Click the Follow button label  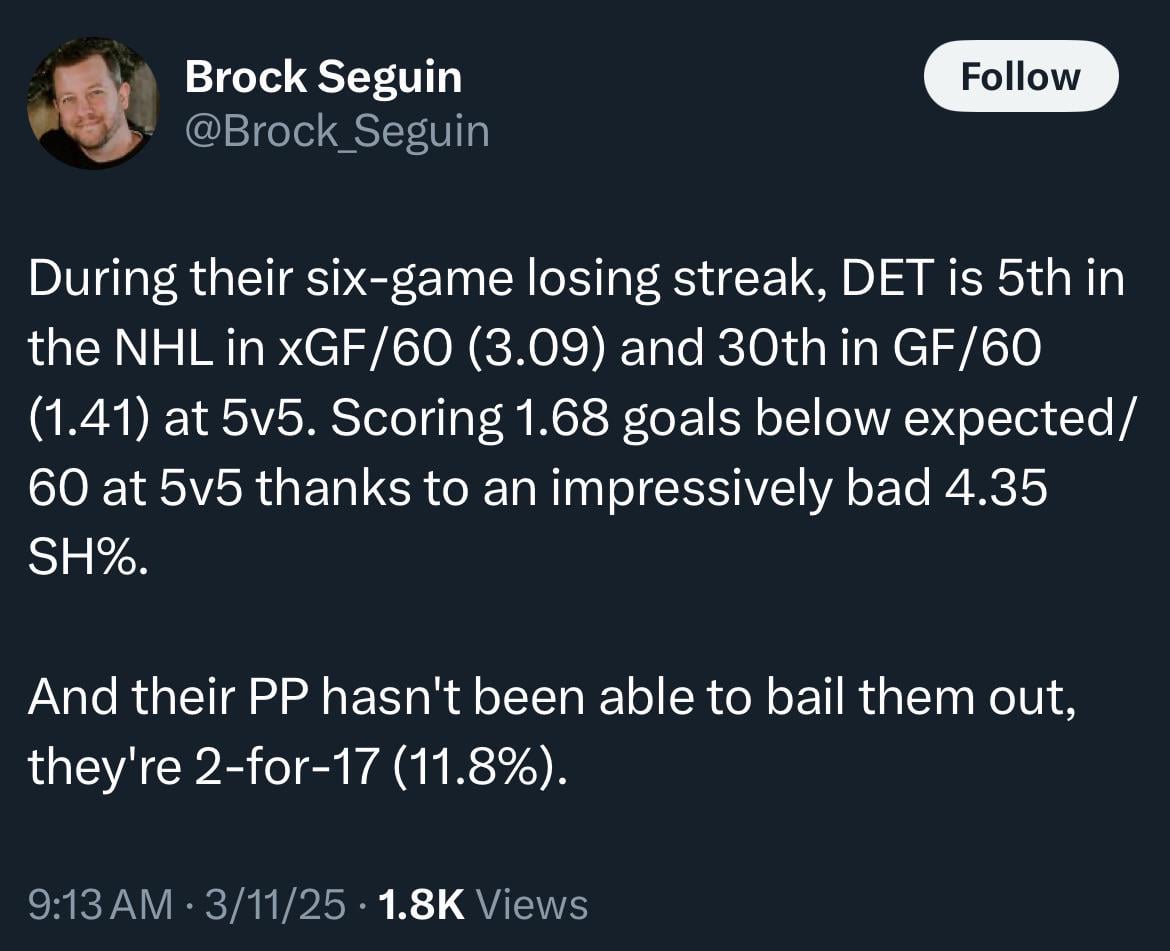pyautogui.click(x=1021, y=75)
